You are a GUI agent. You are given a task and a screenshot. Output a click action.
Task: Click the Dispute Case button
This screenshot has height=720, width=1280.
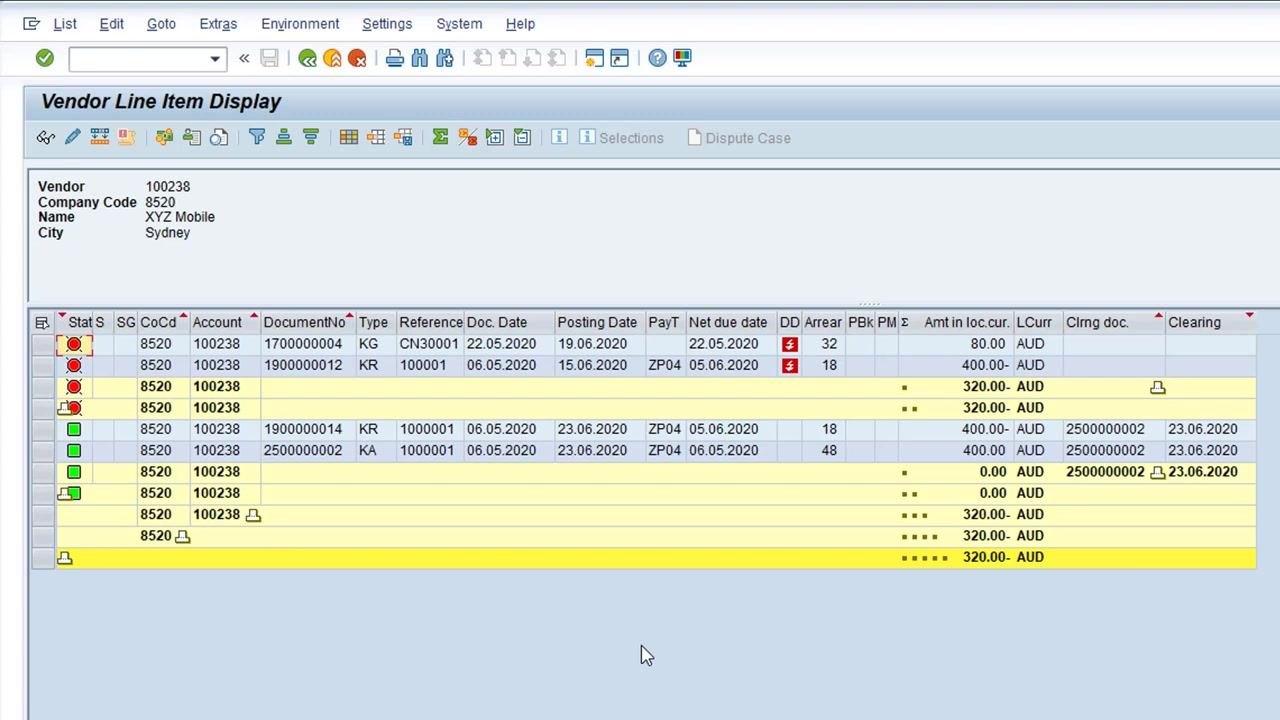(x=739, y=138)
